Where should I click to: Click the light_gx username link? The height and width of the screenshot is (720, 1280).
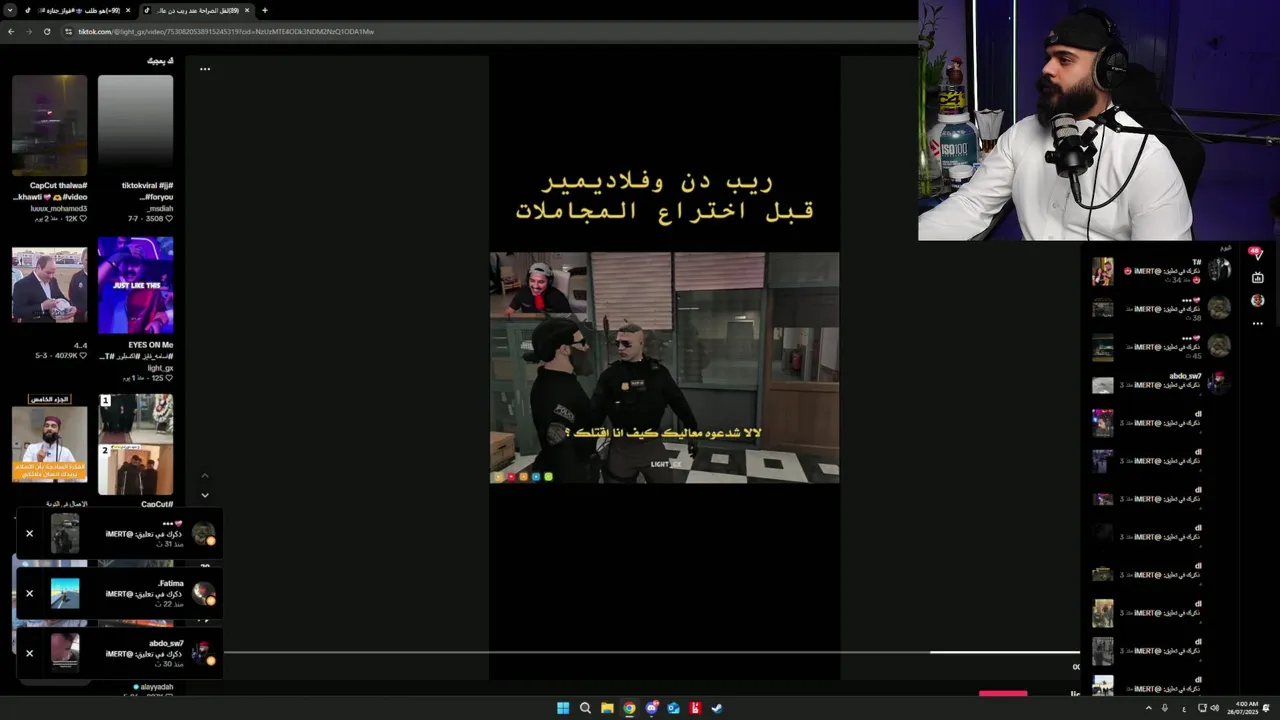coord(160,368)
